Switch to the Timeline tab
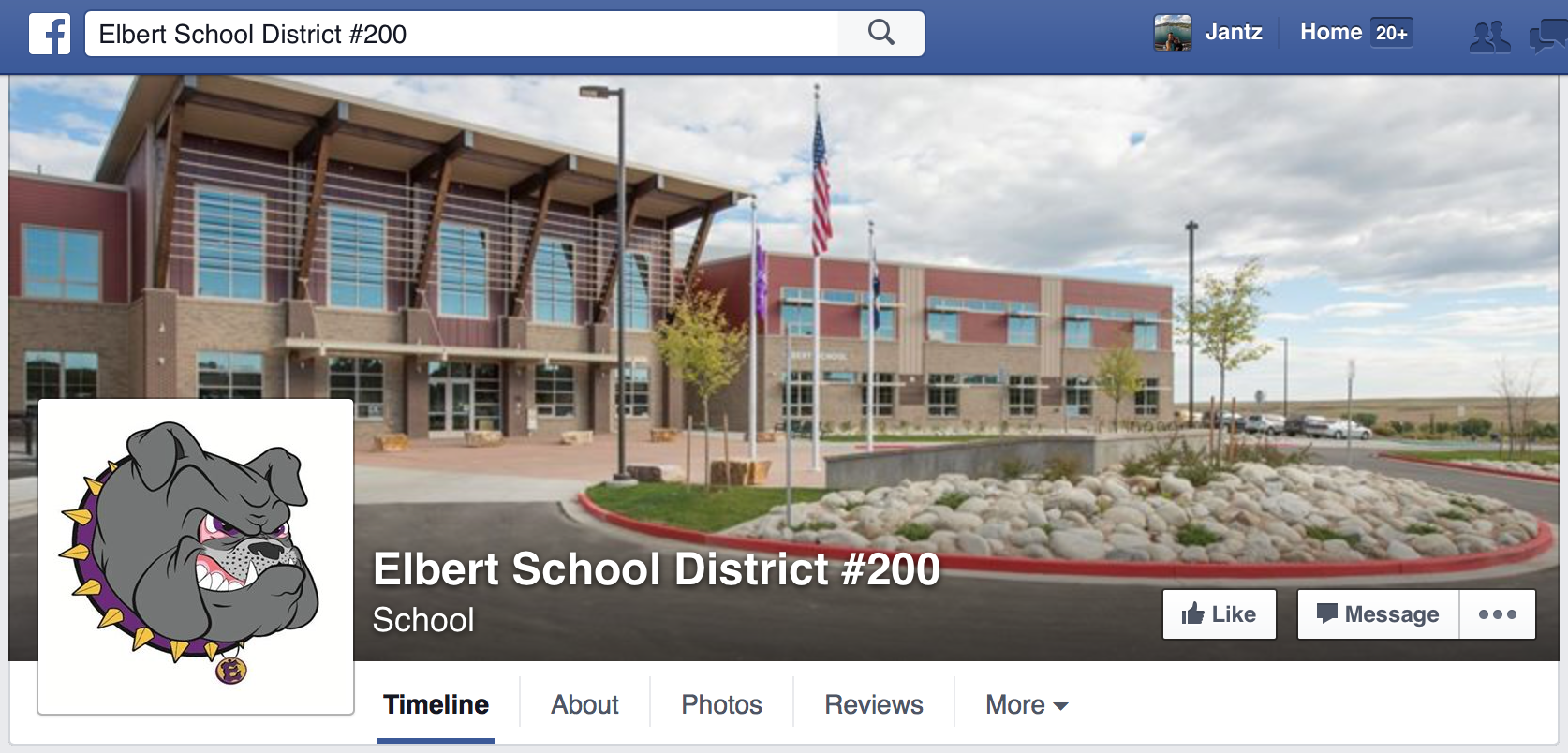The image size is (1568, 753). click(x=436, y=704)
